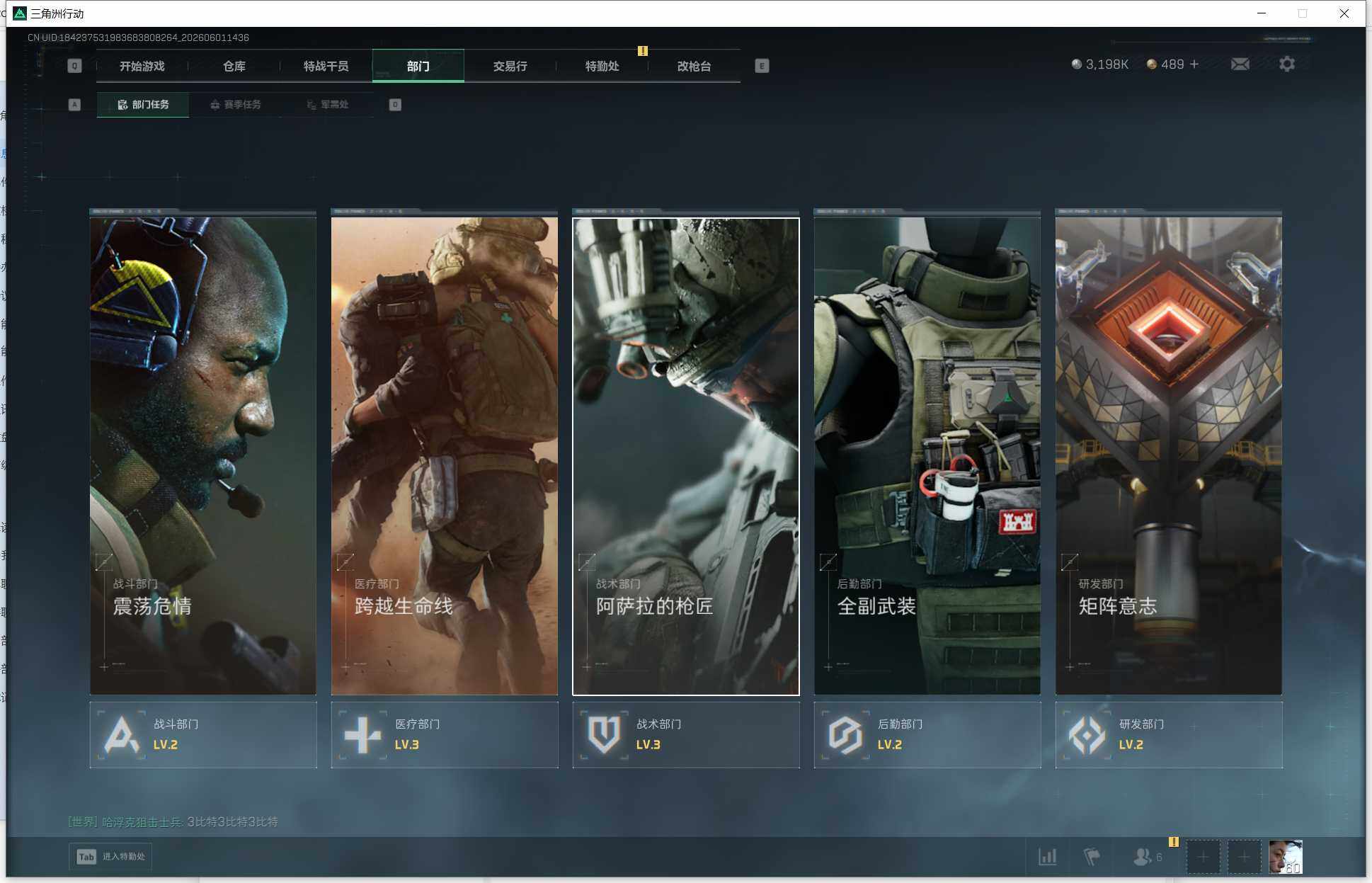Click the D key hint after 军需处

[395, 105]
